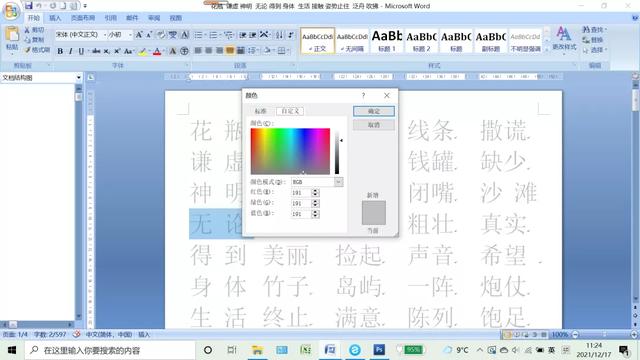Grow the font size
Screen dimensions: 640x360
click(139, 35)
